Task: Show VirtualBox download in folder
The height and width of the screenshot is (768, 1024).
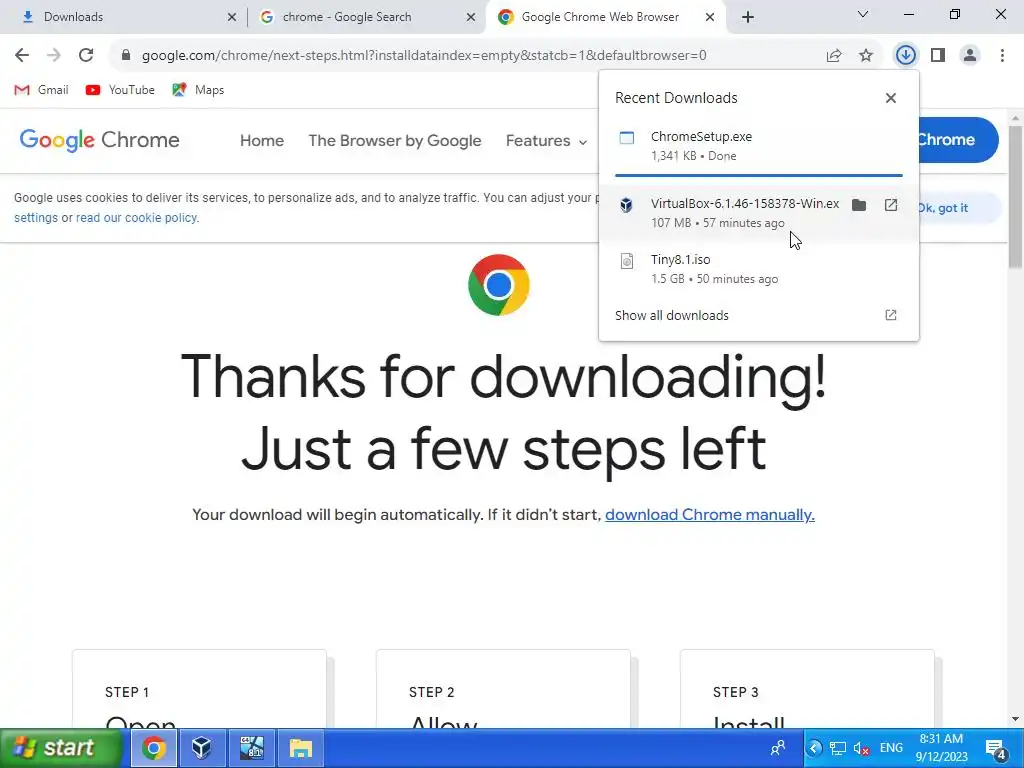Action: pyautogui.click(x=859, y=205)
